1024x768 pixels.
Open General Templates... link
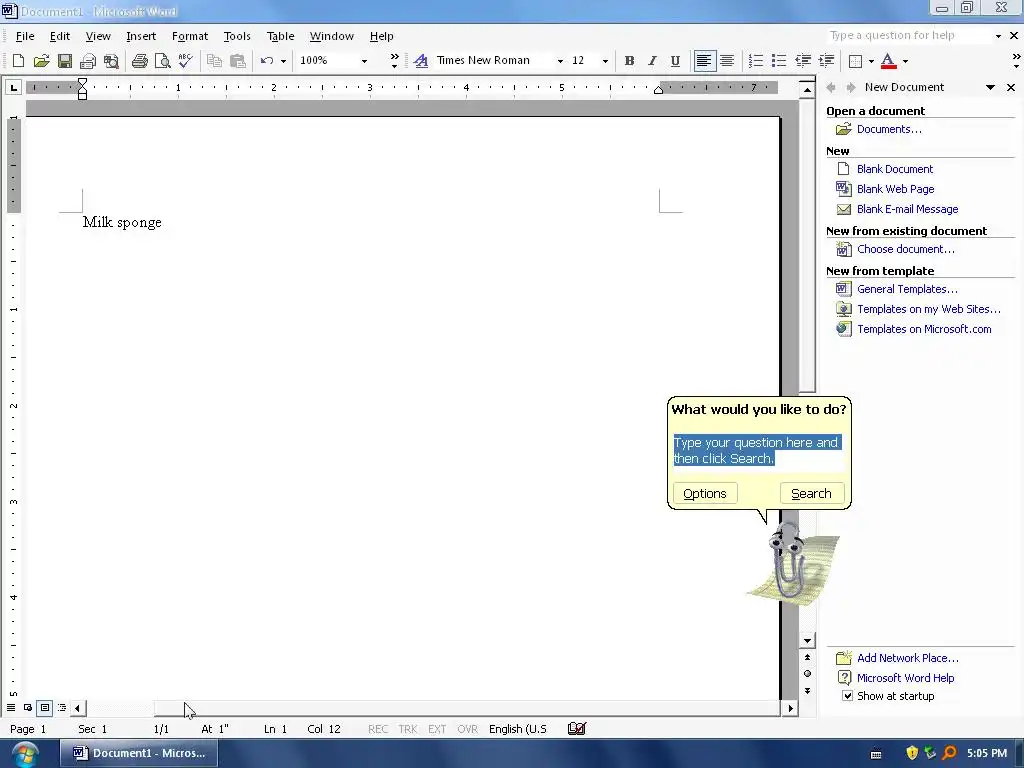point(907,289)
